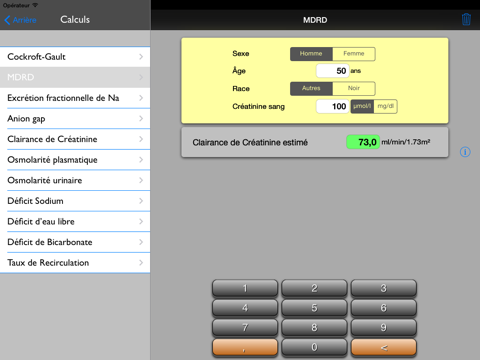The width and height of the screenshot is (480, 360).
Task: Tap chevron on Excrétion fractionnelle de Na row
Action: pos(141,98)
